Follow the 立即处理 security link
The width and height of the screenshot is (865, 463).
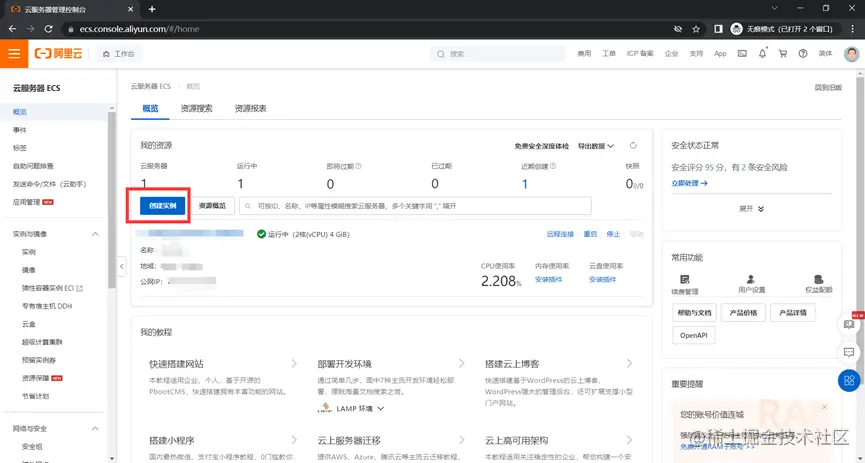coord(689,183)
